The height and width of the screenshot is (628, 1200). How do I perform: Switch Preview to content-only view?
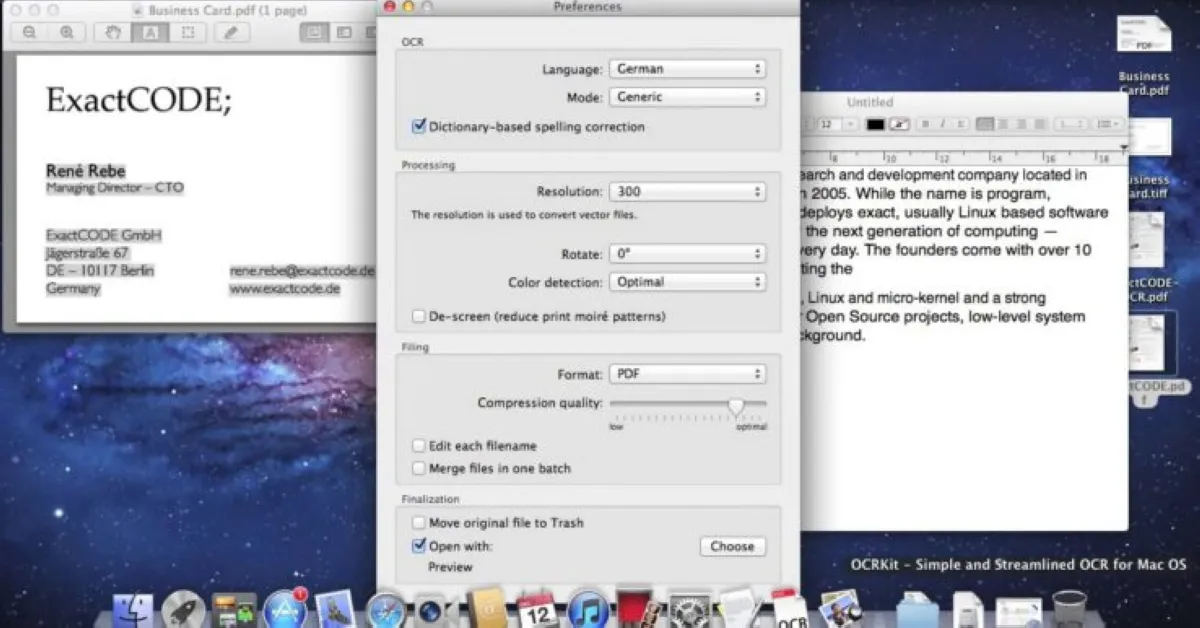point(315,32)
